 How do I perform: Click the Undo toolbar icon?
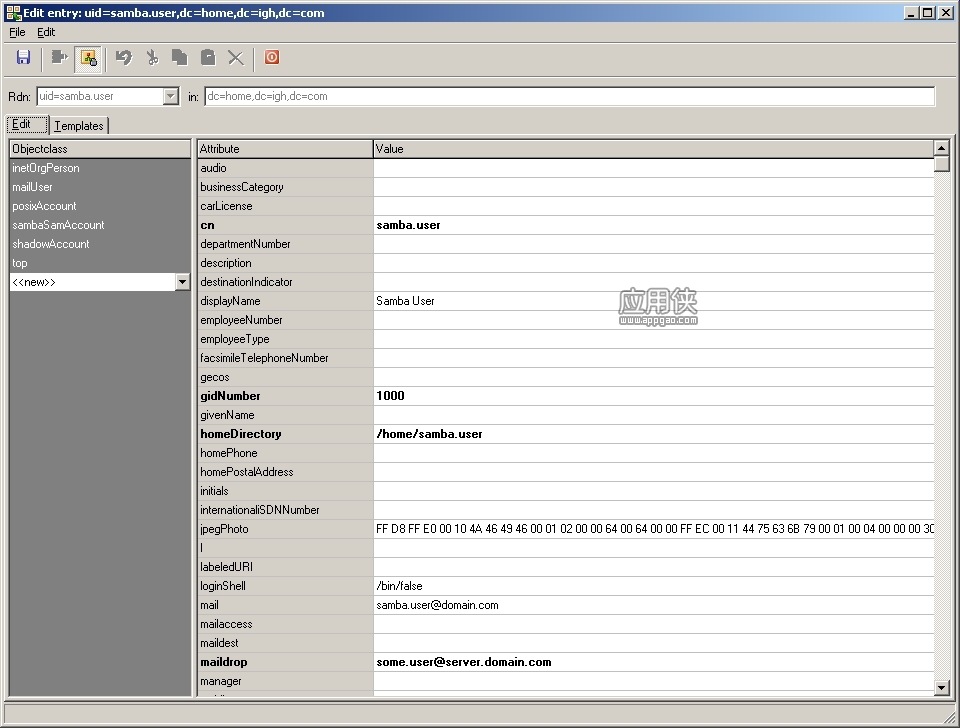point(124,58)
